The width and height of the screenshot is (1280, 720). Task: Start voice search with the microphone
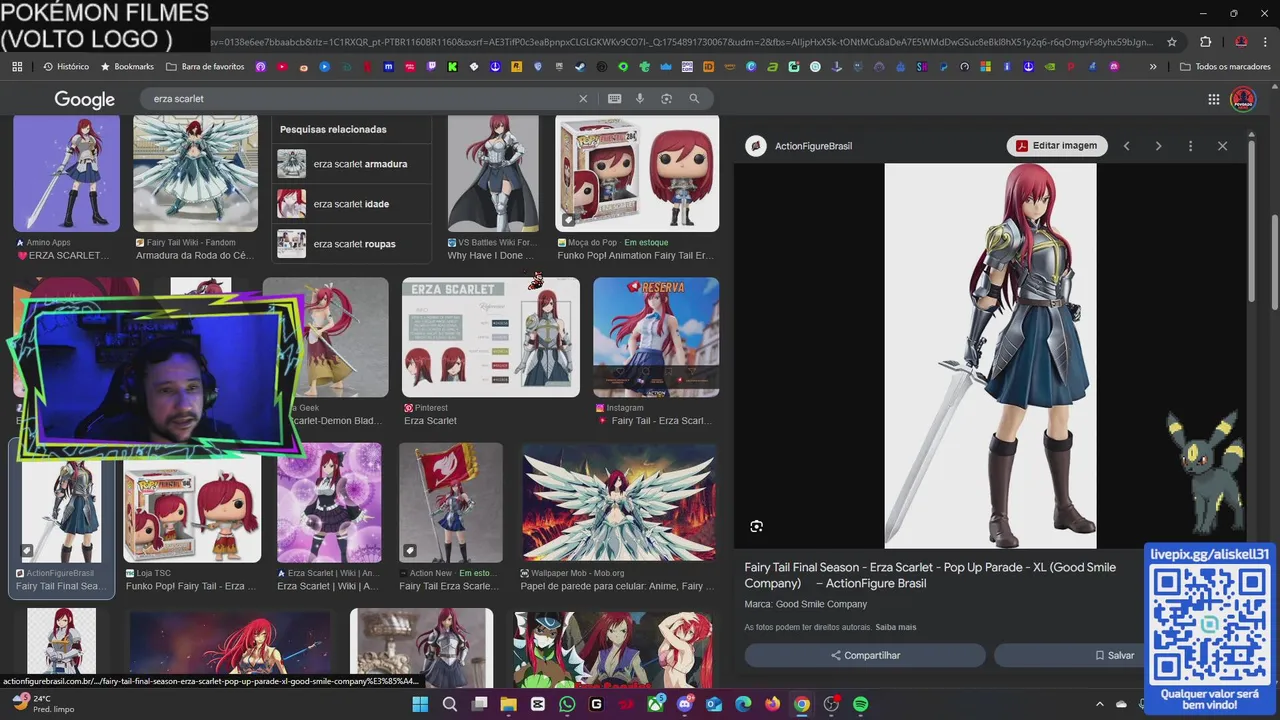640,99
